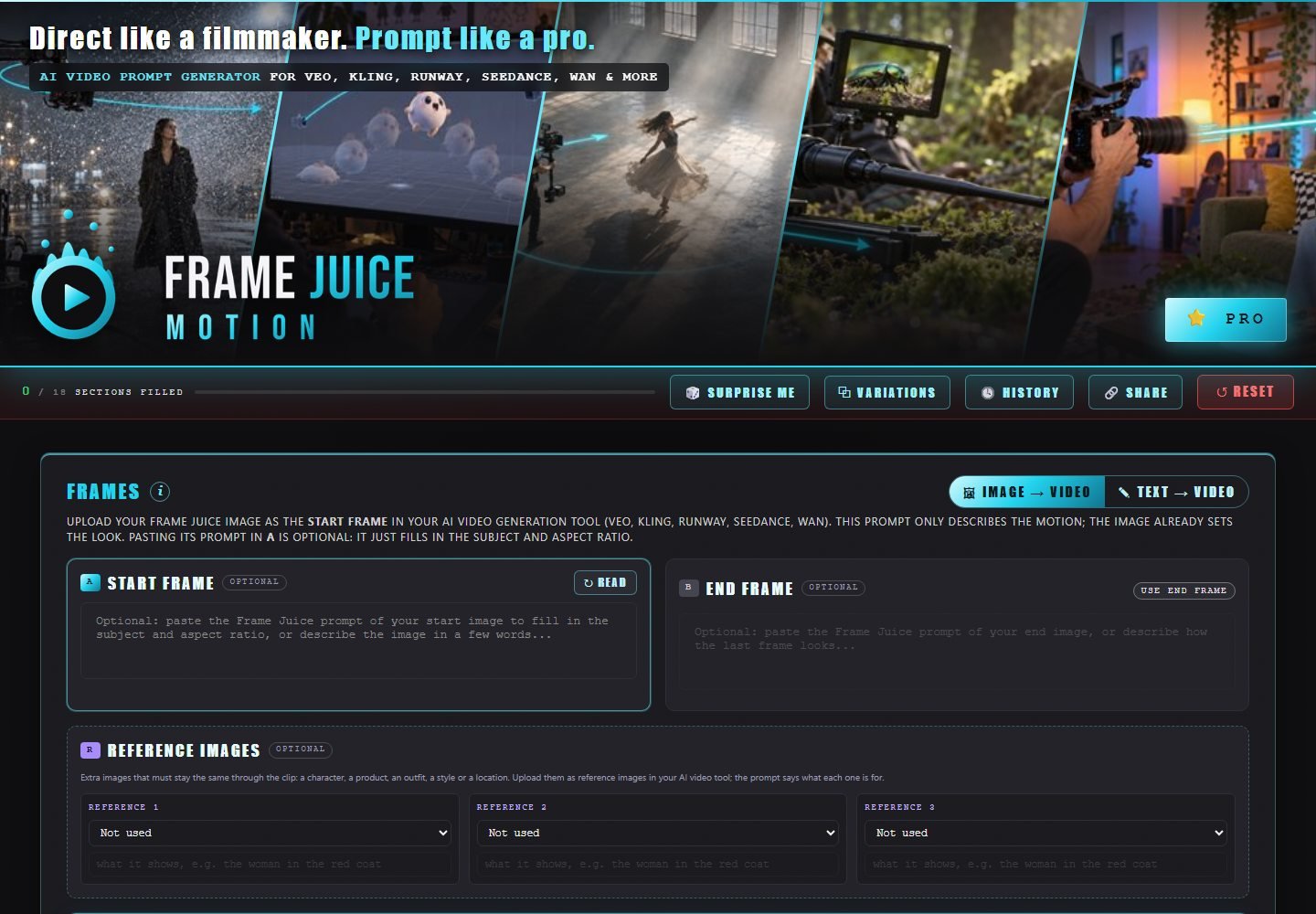Screen dimensions: 1316x914
Task: Expand the Reference 3 dropdown
Action: 1045,833
